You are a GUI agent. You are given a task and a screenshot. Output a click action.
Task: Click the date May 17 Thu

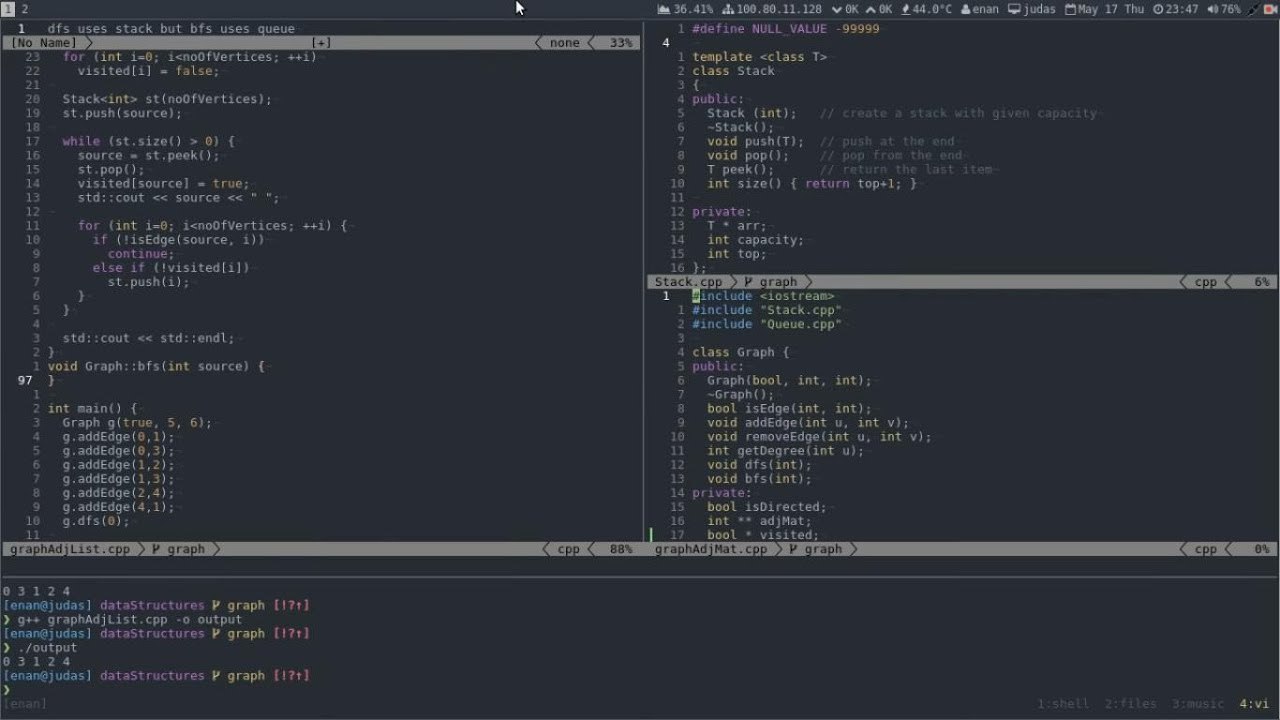pos(1111,9)
